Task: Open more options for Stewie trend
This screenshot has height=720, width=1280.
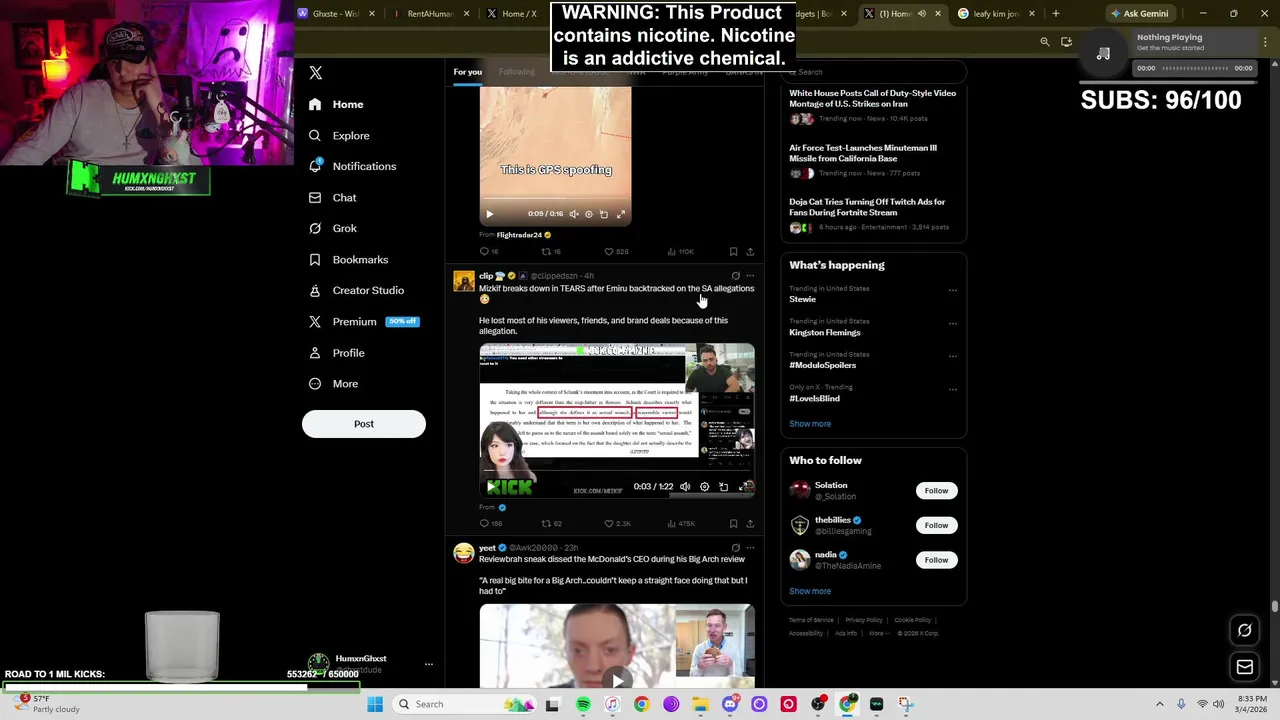Action: tap(952, 290)
